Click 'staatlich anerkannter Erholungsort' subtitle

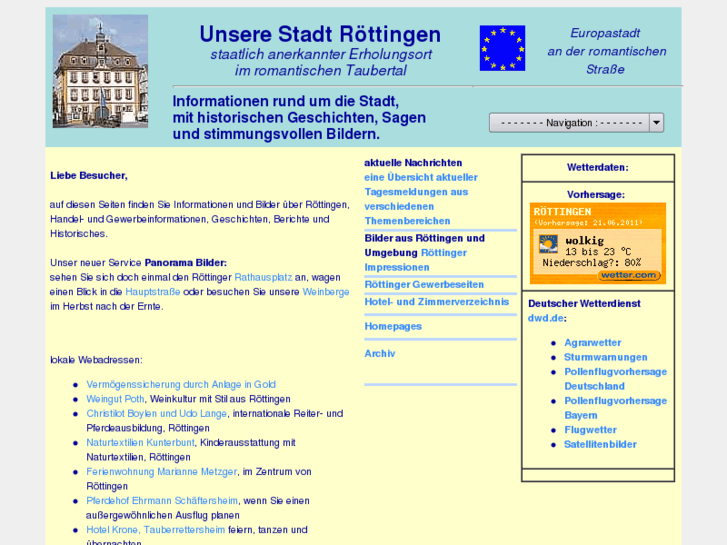click(321, 54)
